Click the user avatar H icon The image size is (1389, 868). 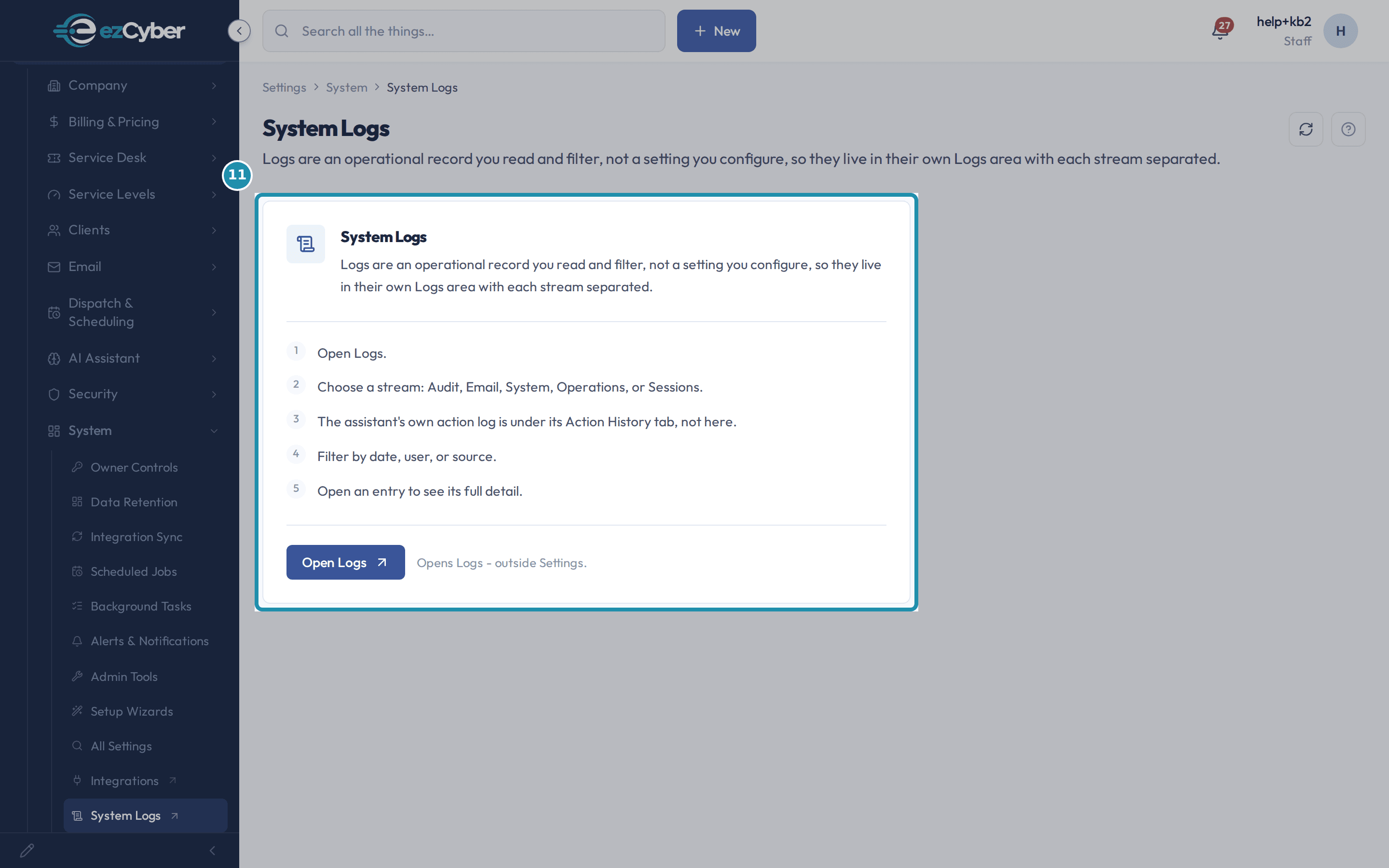[x=1340, y=31]
